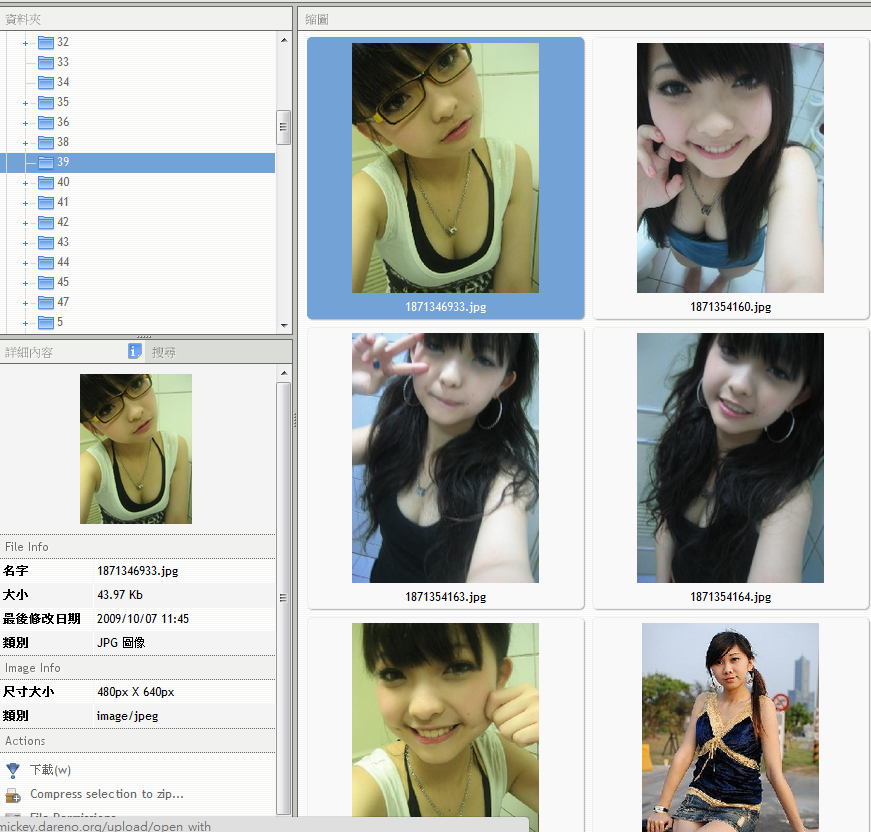Screen dimensions: 871x832
Task: Expand folder 45 plus toggle
Action: click(25, 283)
